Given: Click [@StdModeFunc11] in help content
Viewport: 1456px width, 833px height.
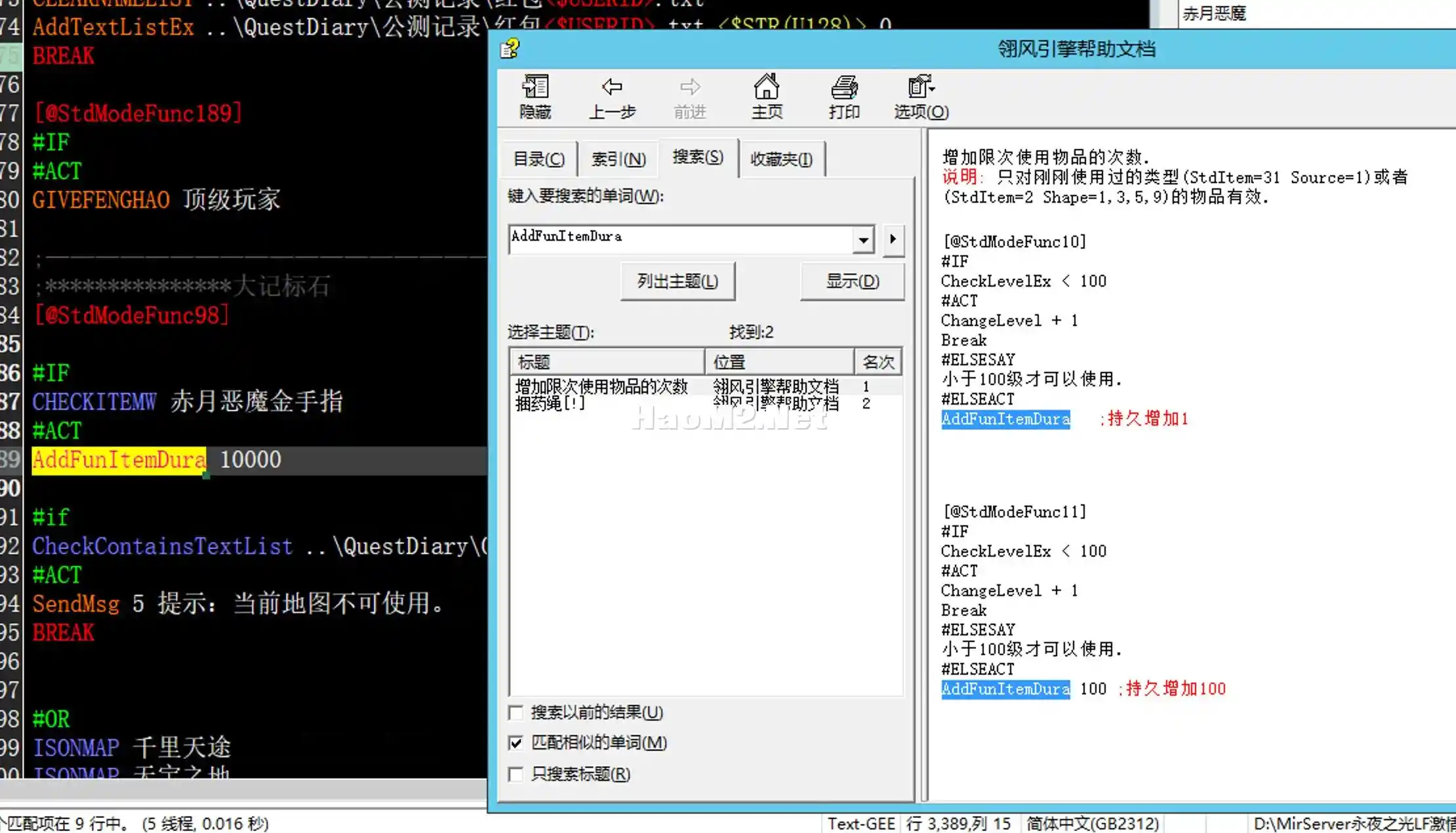Looking at the screenshot, I should point(1015,512).
